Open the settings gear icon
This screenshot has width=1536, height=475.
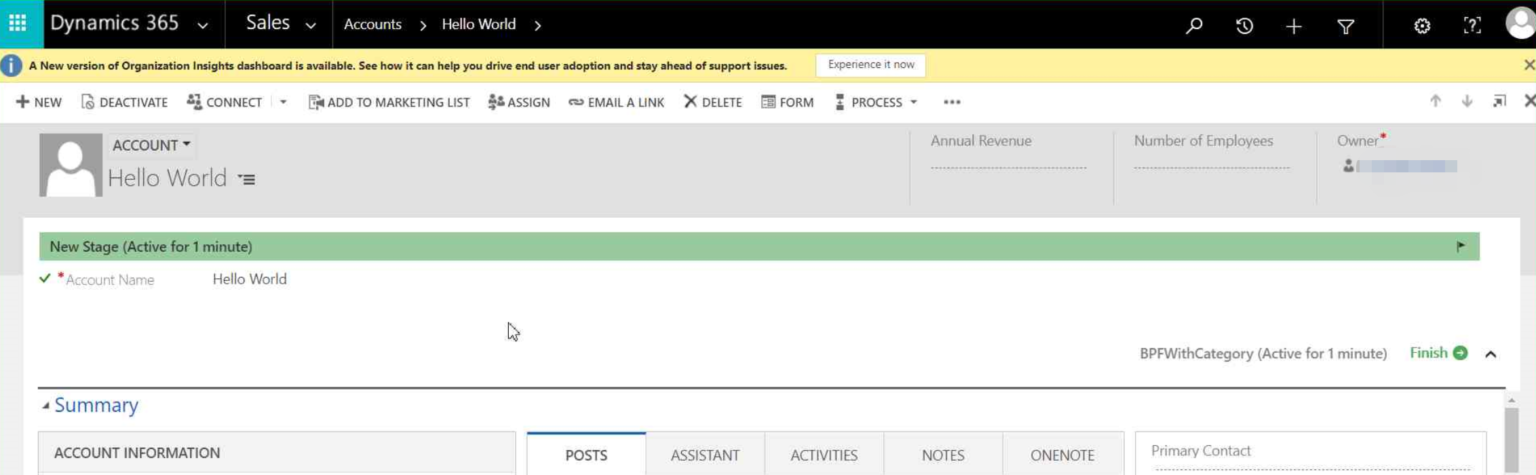[1422, 26]
